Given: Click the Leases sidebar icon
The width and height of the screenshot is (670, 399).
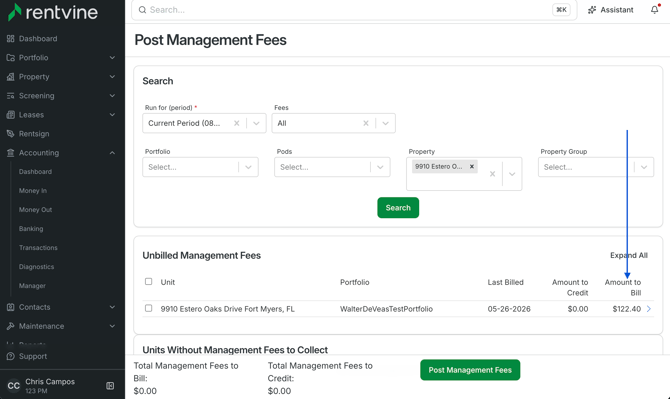Looking at the screenshot, I should pyautogui.click(x=11, y=115).
